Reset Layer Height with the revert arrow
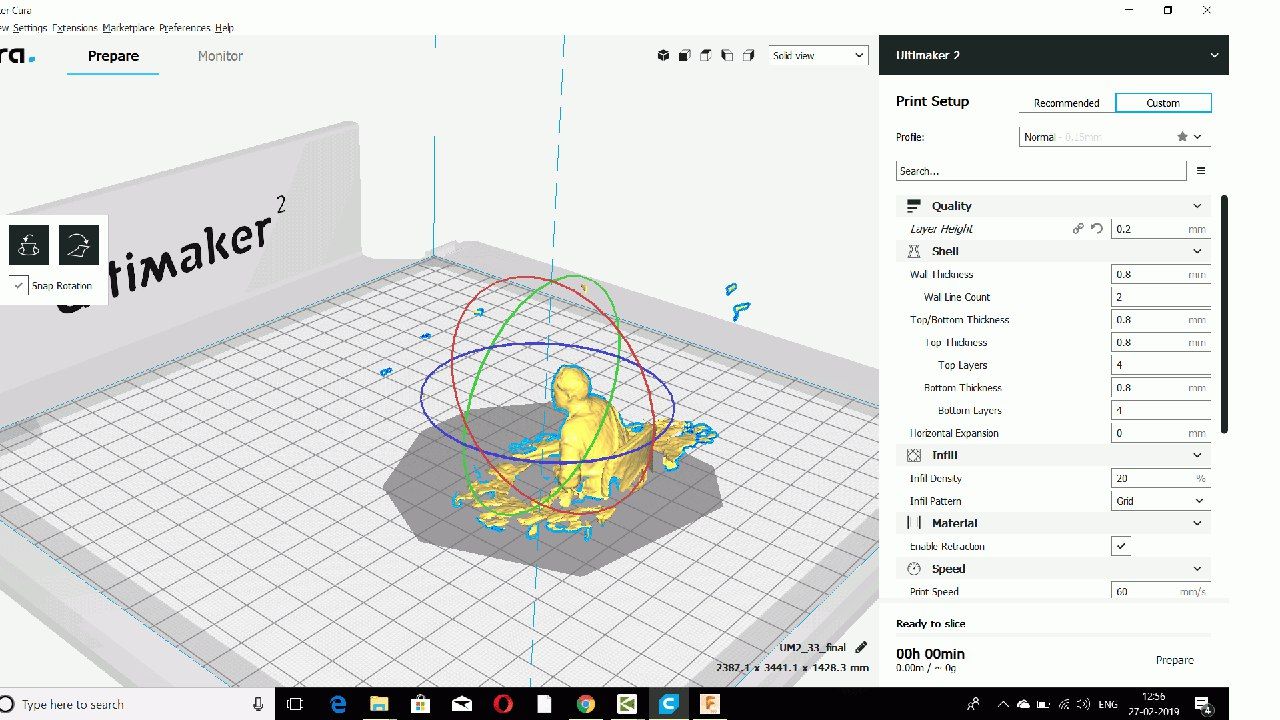The width and height of the screenshot is (1280, 720). coord(1097,229)
